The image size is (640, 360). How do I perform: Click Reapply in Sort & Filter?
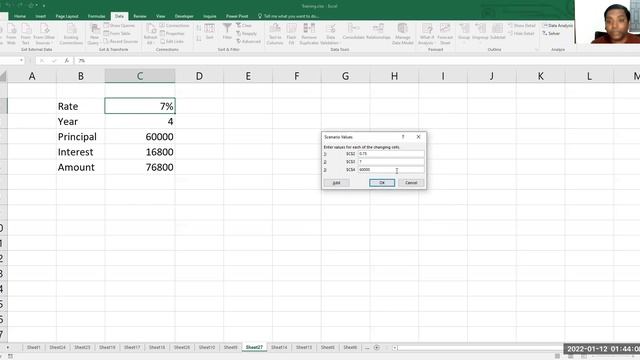[246, 33]
